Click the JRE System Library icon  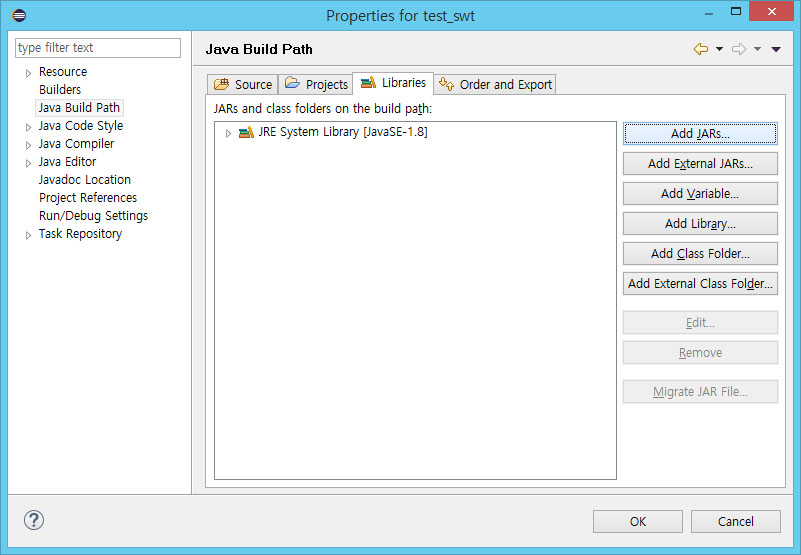(246, 132)
